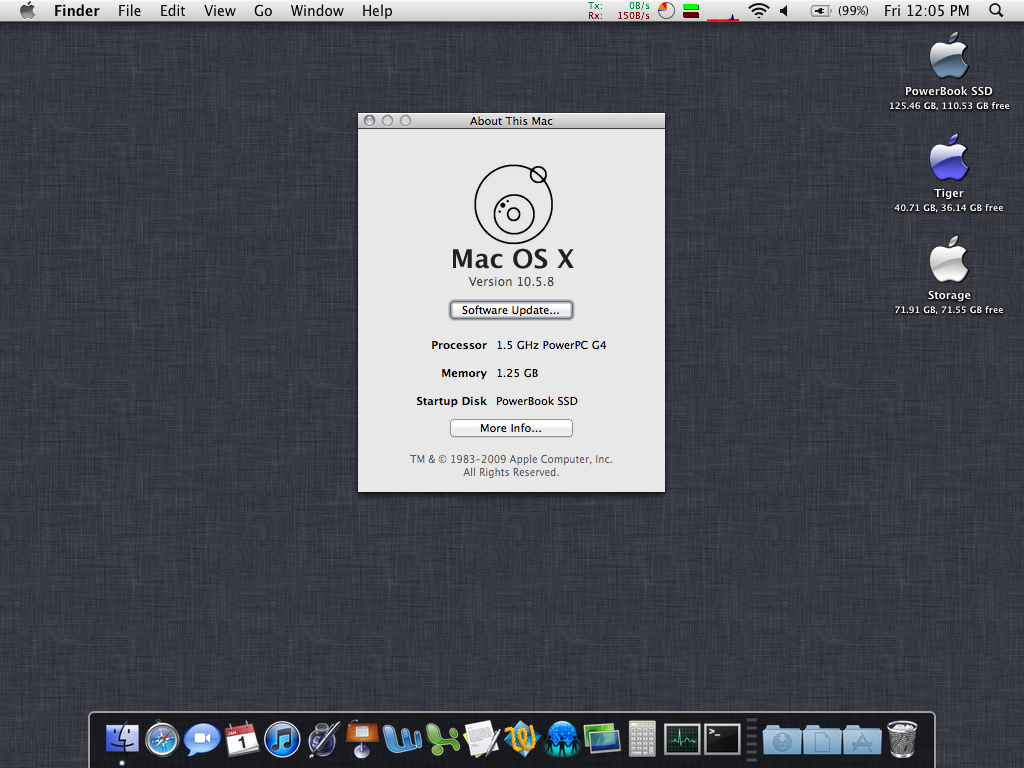Open the Apple menu

[x=27, y=10]
